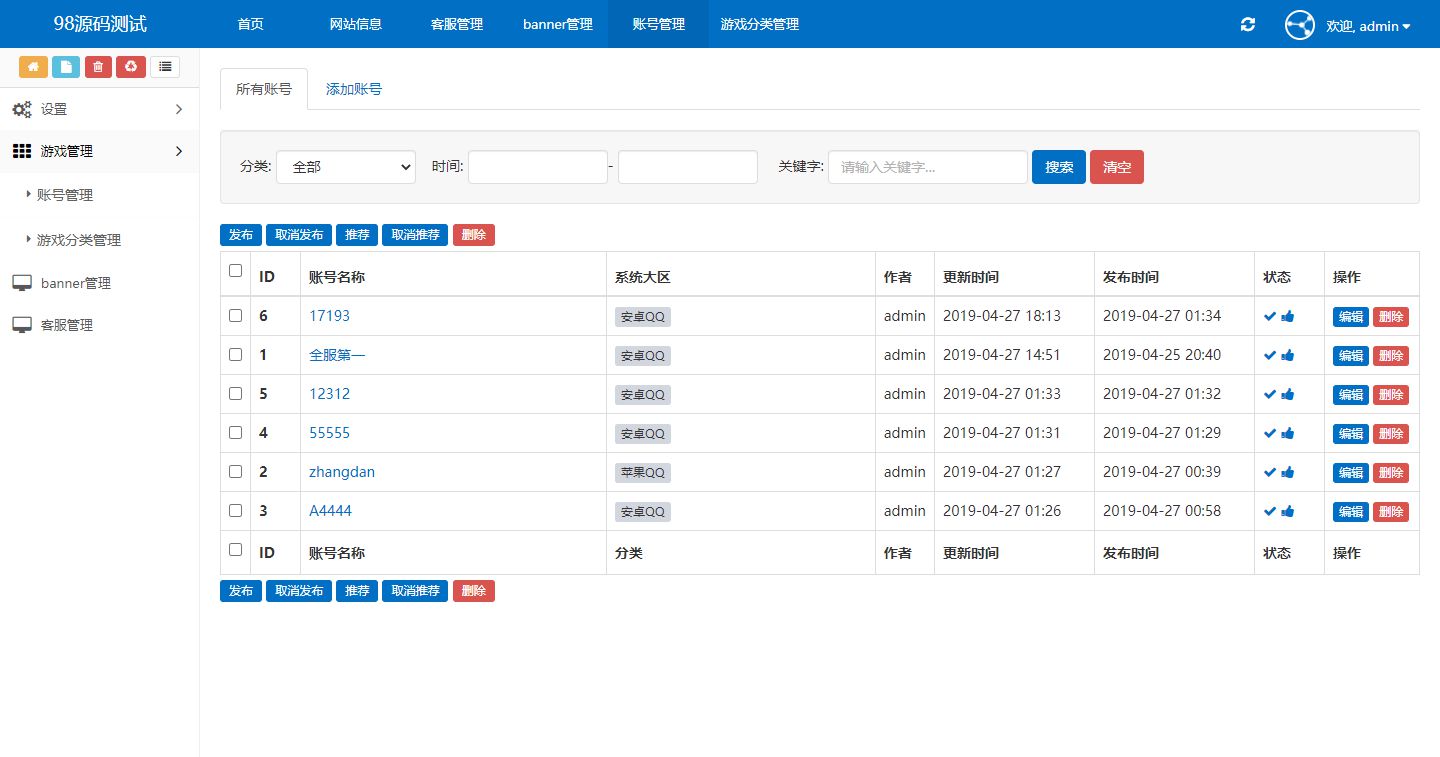1440x757 pixels.
Task: Check the checkbox for account 17193
Action: (x=236, y=315)
